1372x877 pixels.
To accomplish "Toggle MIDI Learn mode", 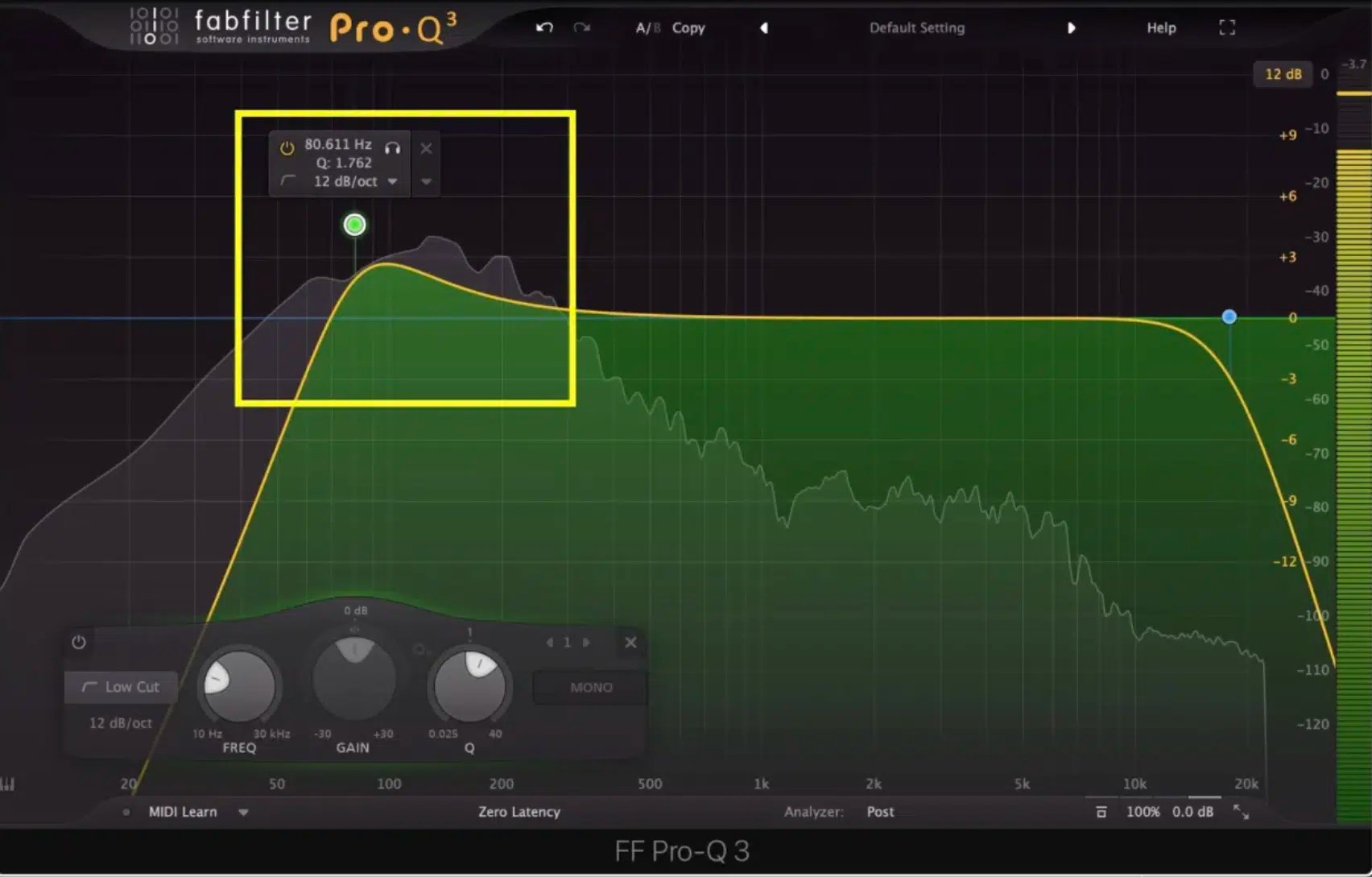I will point(181,812).
